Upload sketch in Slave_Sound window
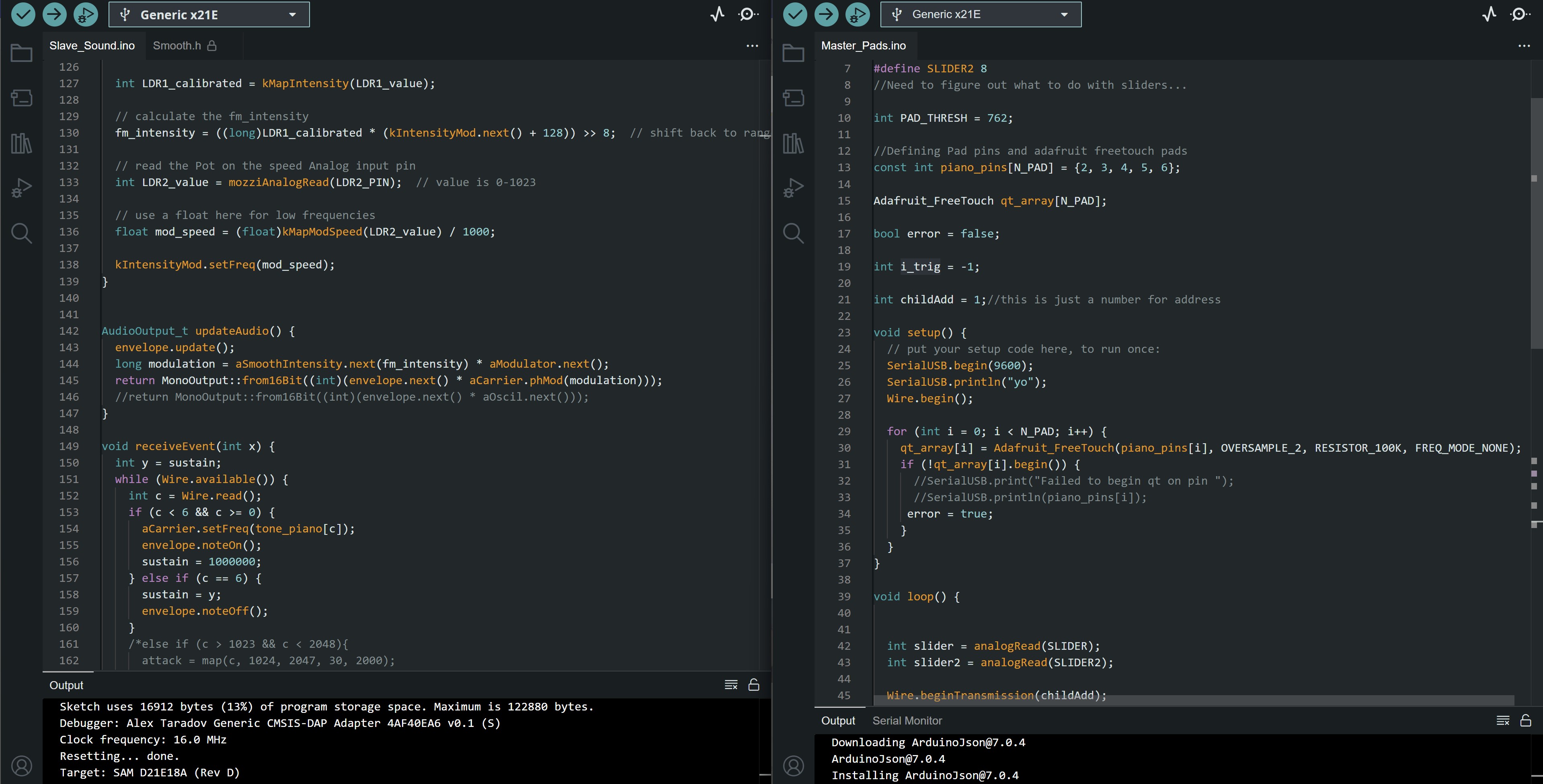The image size is (1543, 784). (55, 14)
